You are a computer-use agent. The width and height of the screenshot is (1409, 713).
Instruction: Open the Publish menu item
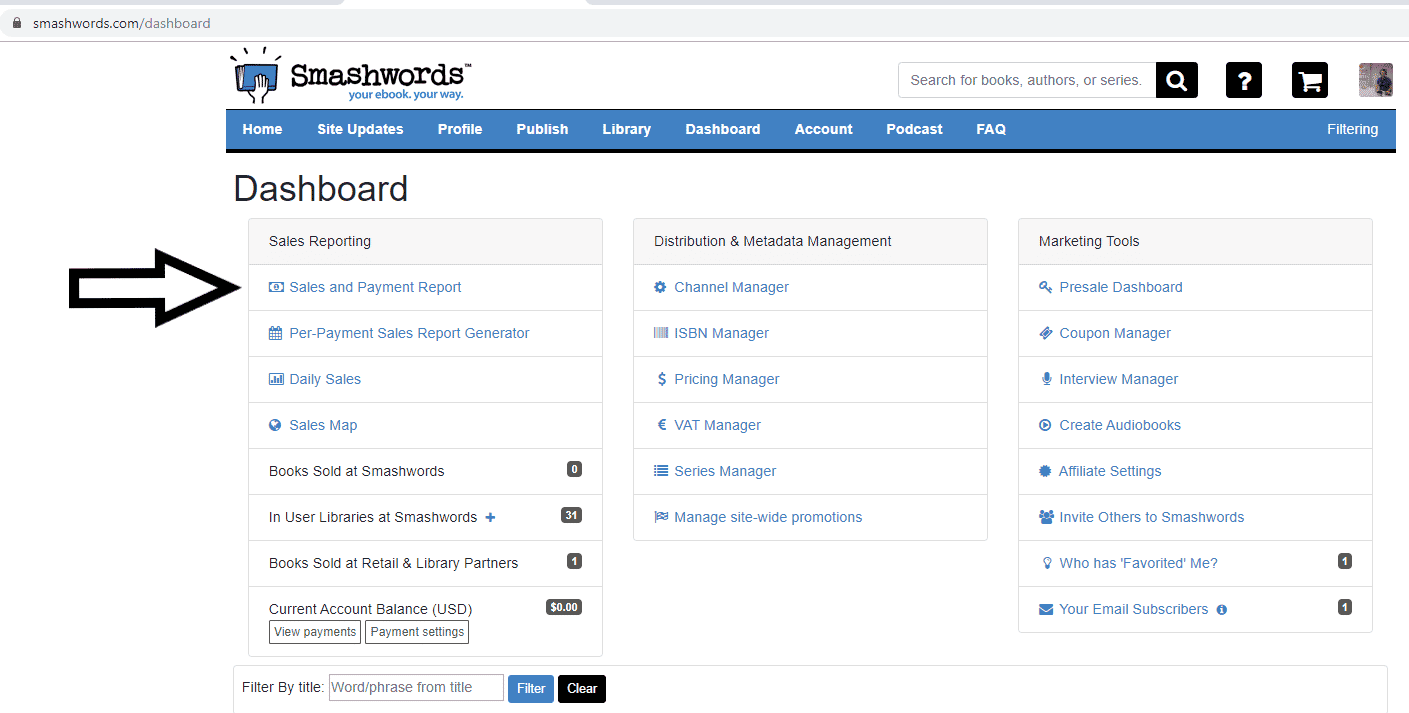click(542, 129)
